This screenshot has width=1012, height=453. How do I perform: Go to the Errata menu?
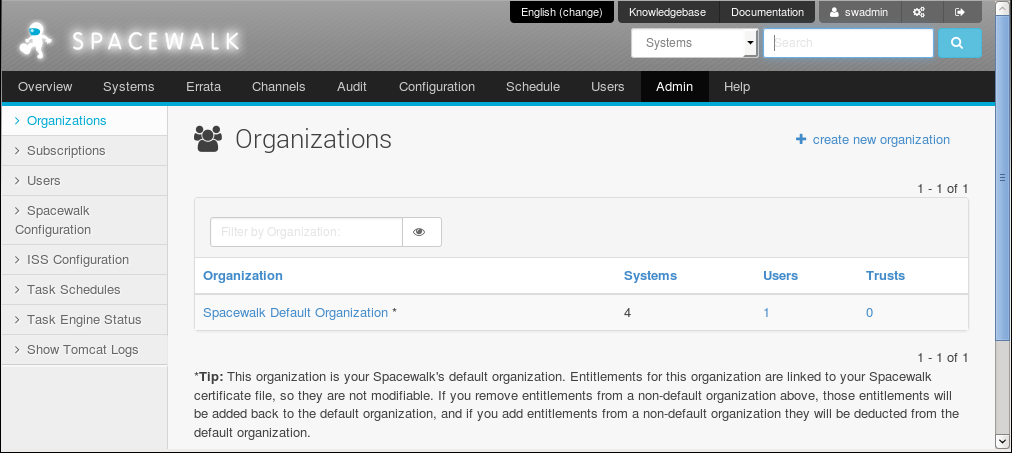point(203,86)
